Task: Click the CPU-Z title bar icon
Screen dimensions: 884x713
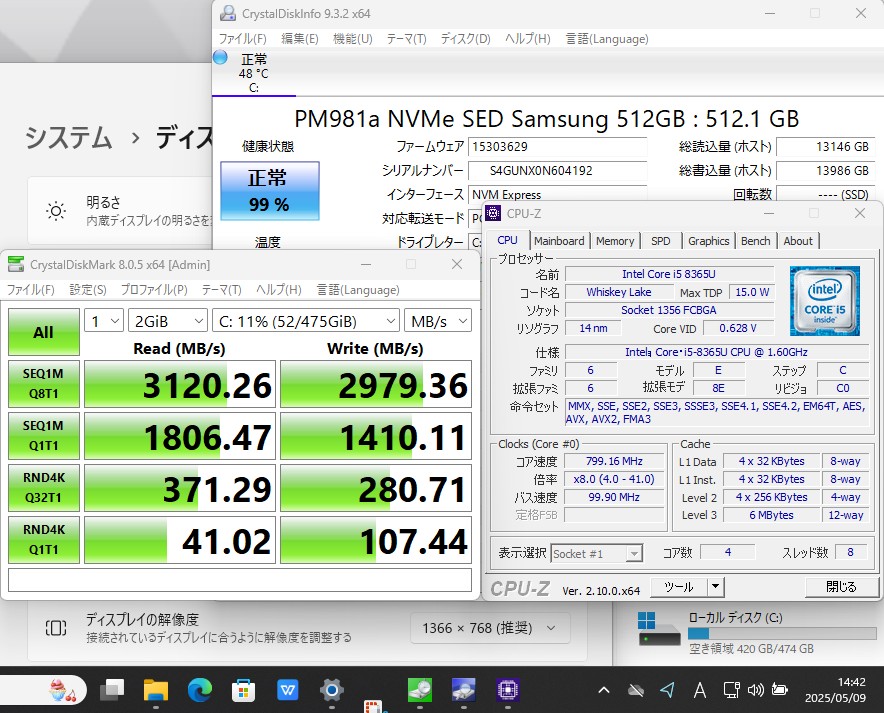Action: click(x=493, y=213)
